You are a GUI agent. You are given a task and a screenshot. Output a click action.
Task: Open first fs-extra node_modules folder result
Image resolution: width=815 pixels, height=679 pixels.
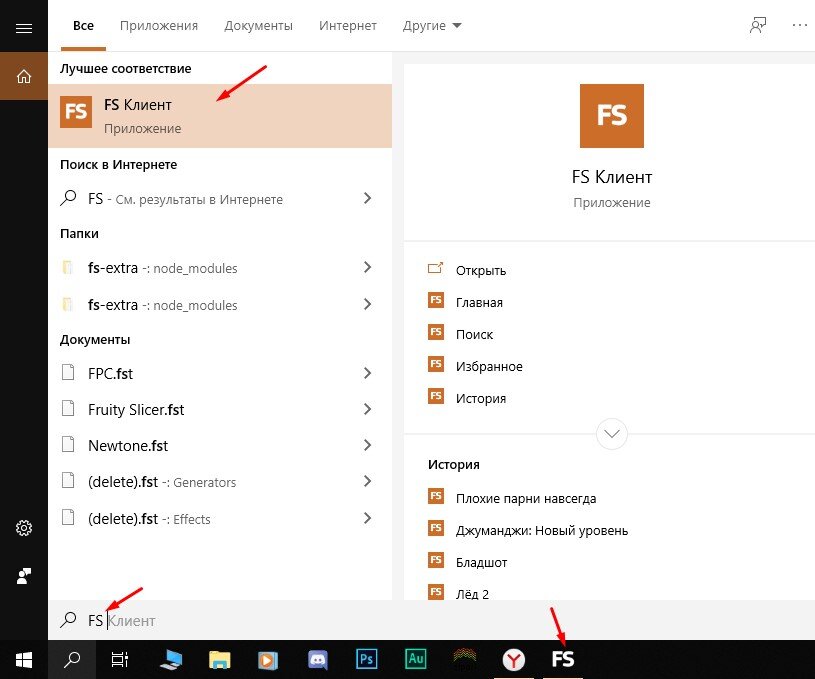pyautogui.click(x=220, y=268)
